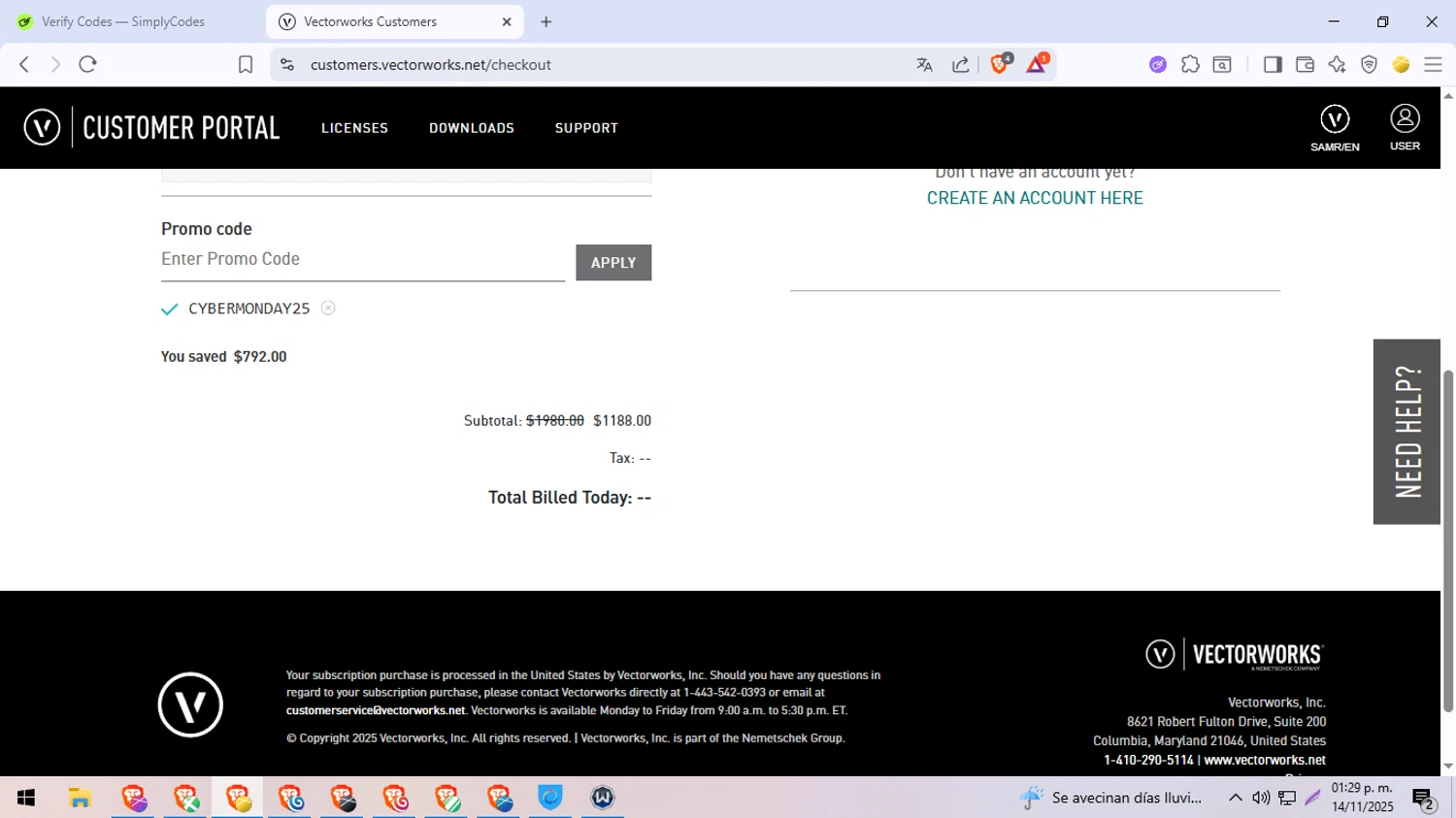Open Windows Start menu

click(26, 798)
